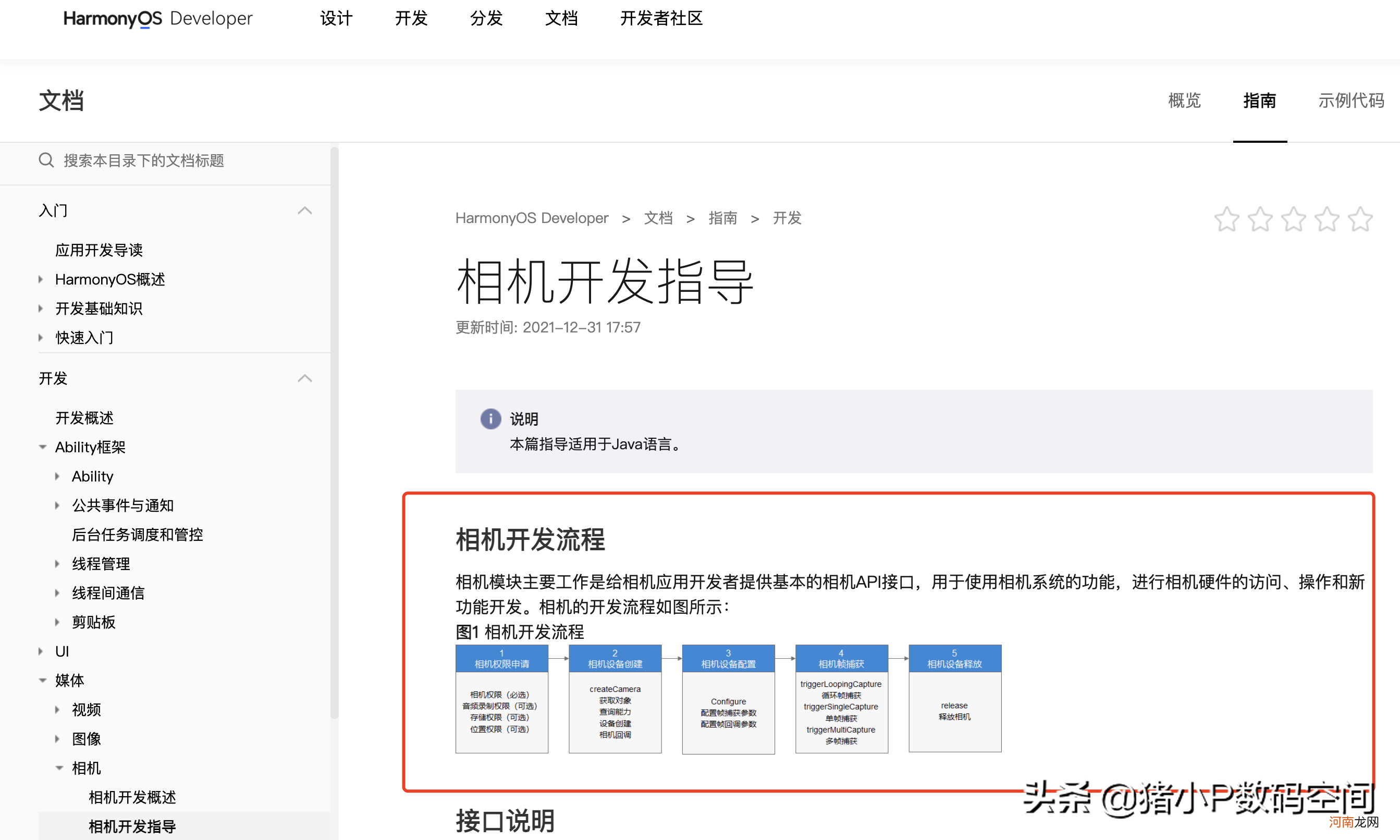Click the update time 2021-12-31 17:57 text

click(x=548, y=327)
